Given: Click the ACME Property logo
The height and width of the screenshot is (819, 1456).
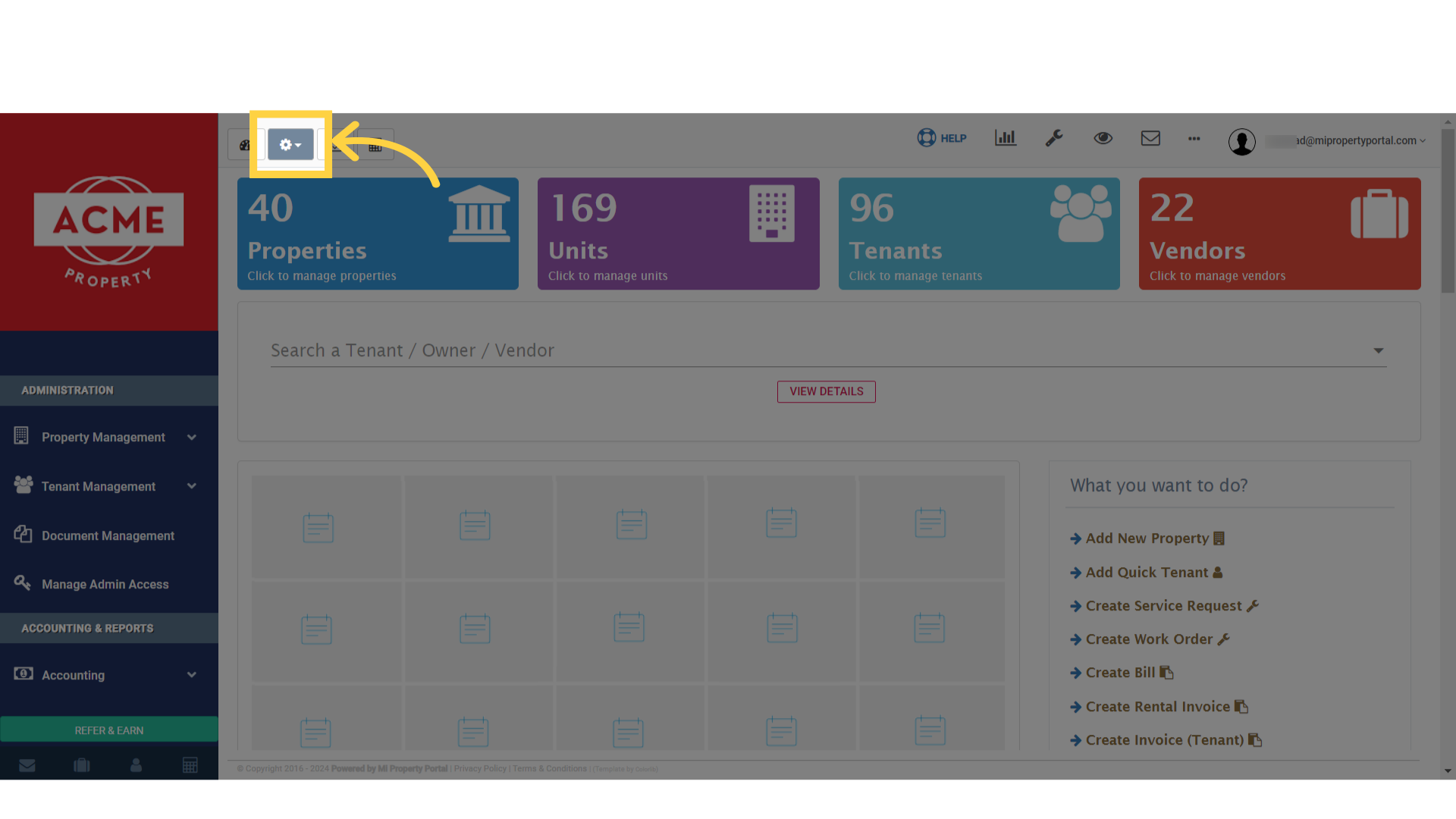Looking at the screenshot, I should (108, 231).
